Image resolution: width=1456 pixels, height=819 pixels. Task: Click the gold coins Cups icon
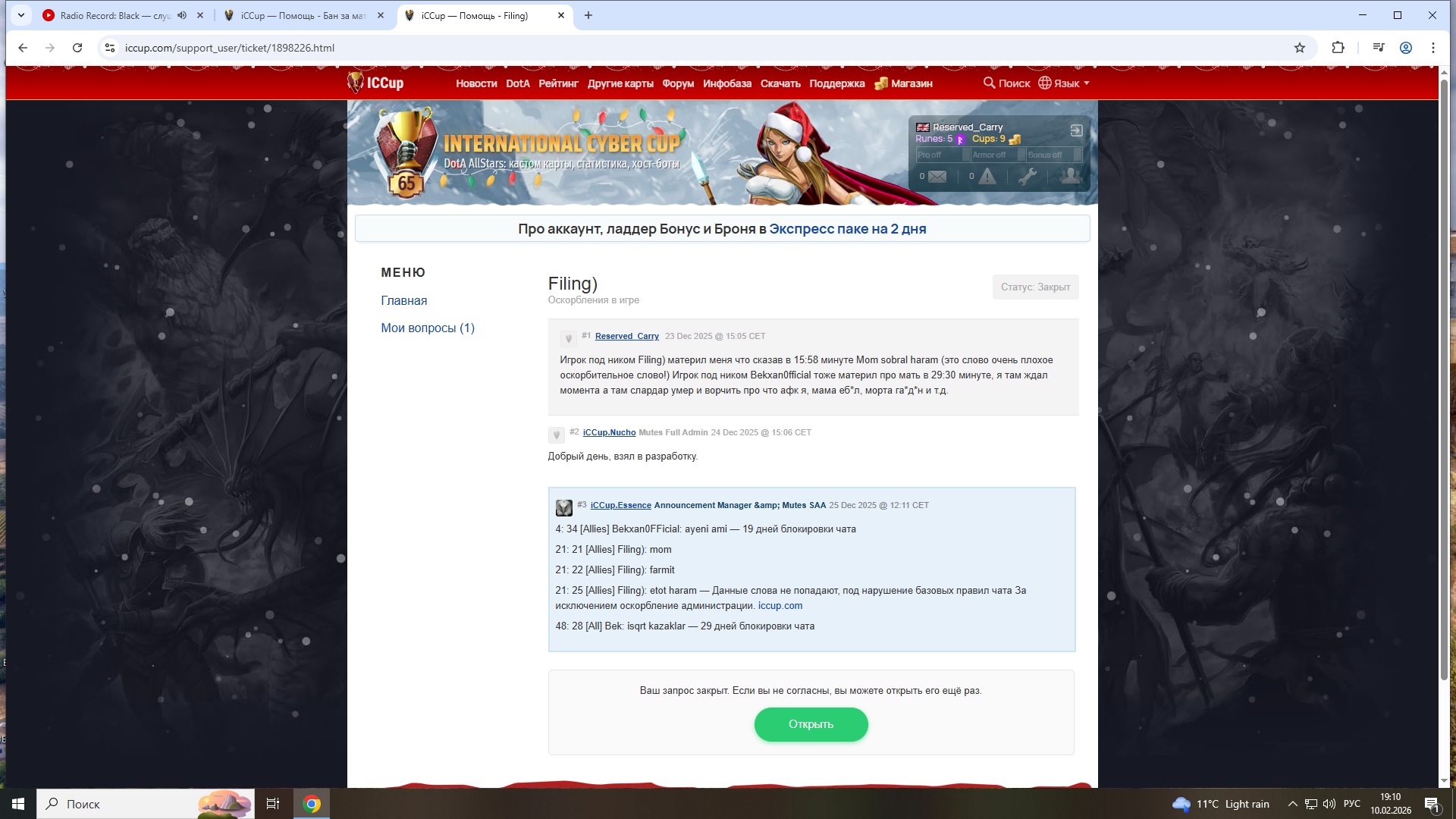(1015, 140)
